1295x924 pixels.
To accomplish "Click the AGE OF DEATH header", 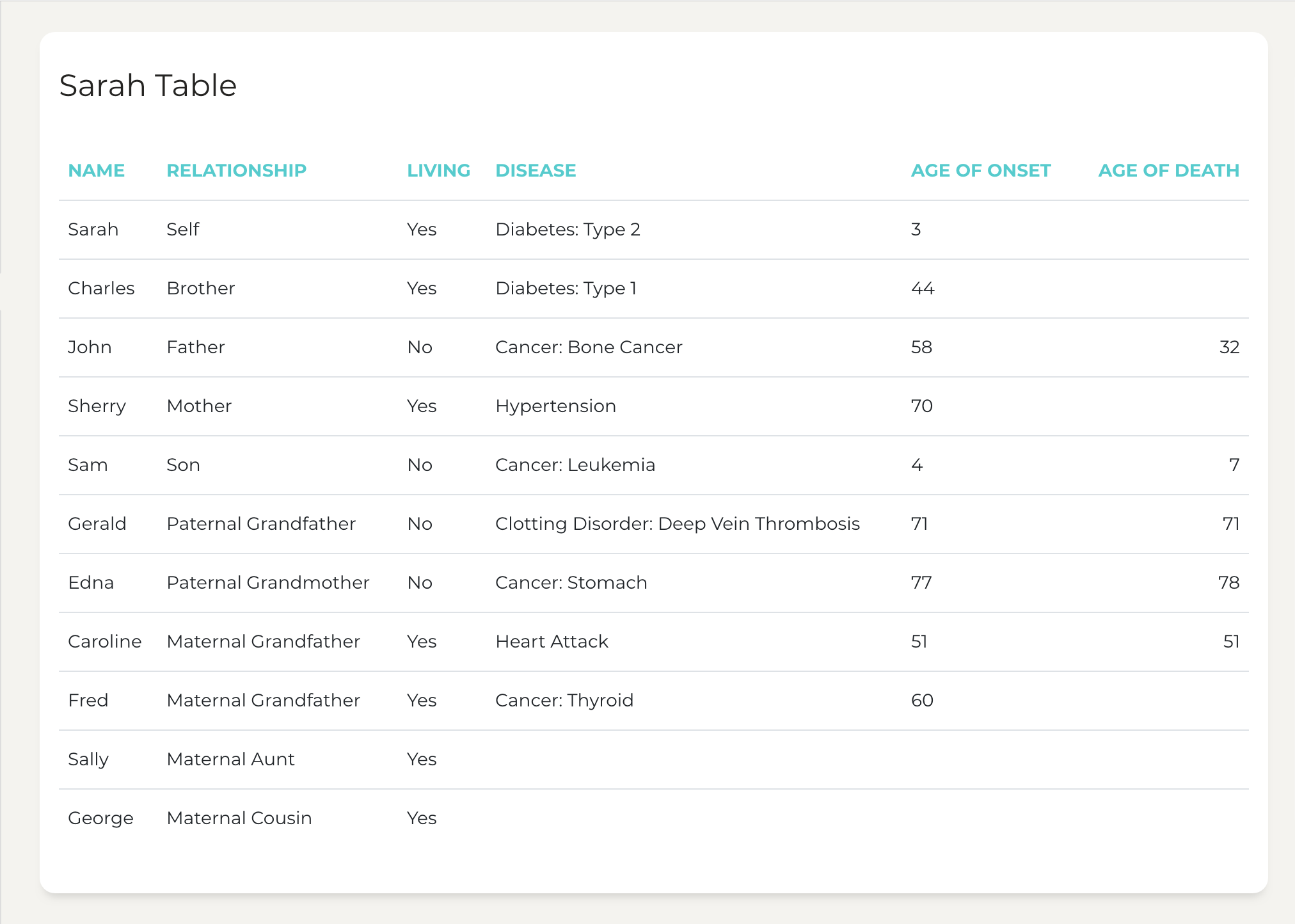I will tap(1168, 170).
